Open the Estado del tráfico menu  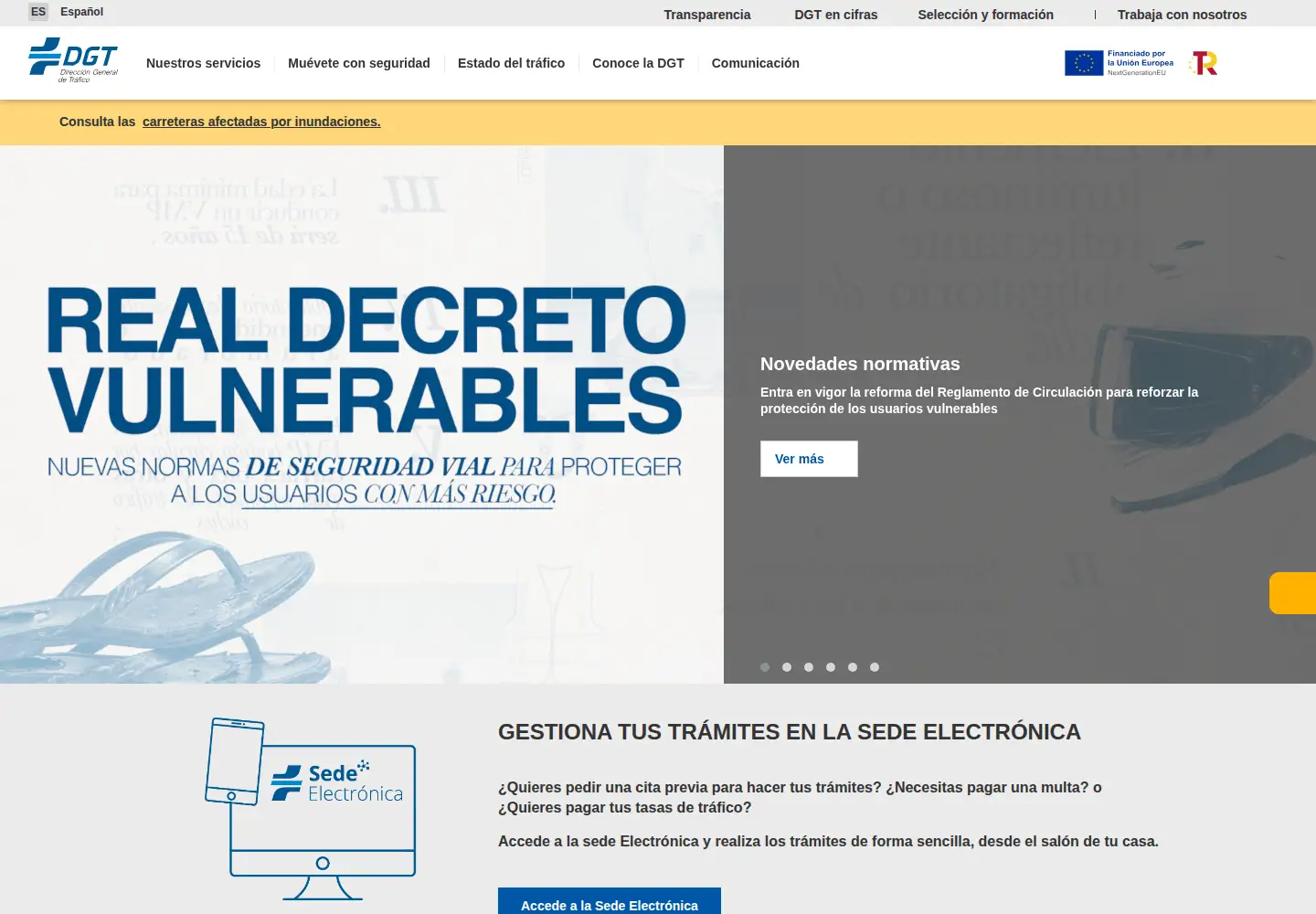pos(511,63)
